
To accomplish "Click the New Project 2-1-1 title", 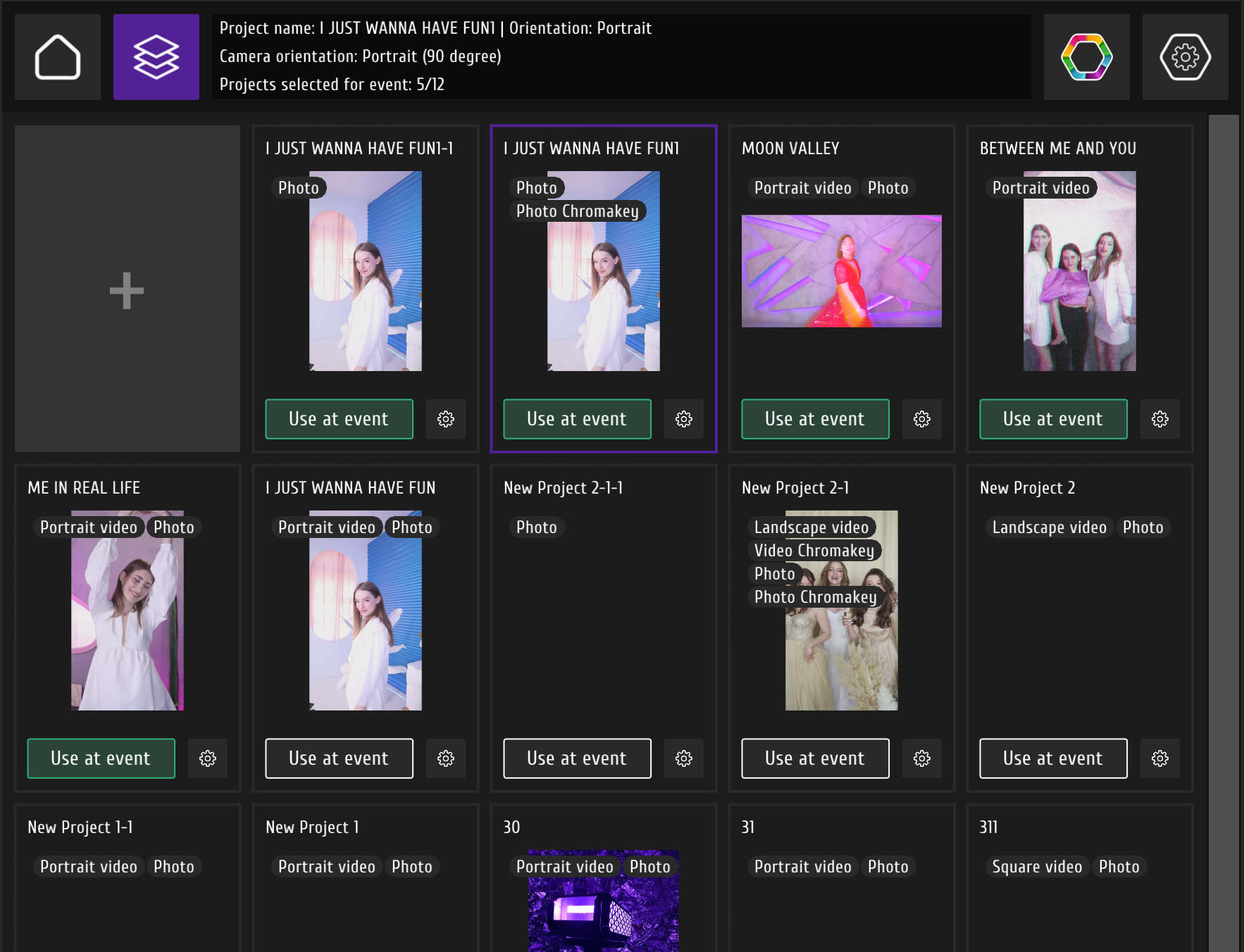I will click(x=564, y=488).
